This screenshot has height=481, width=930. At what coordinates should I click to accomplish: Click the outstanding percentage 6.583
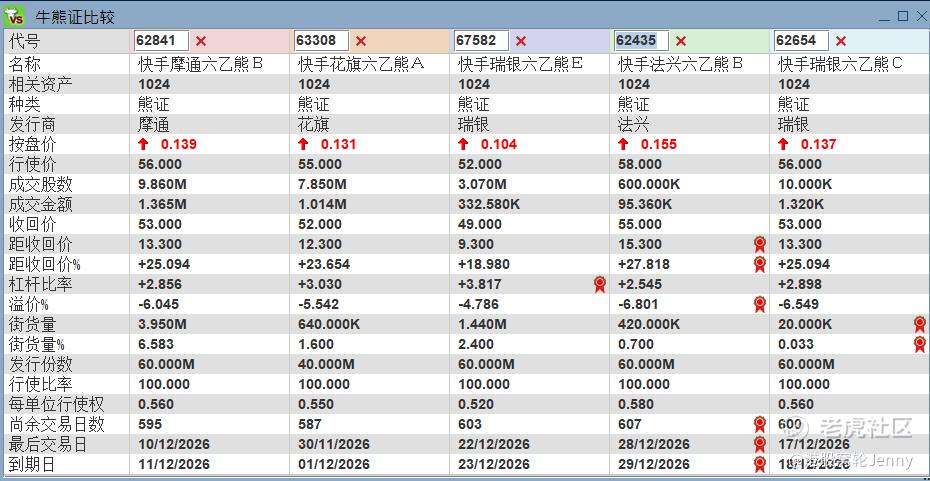(x=155, y=344)
